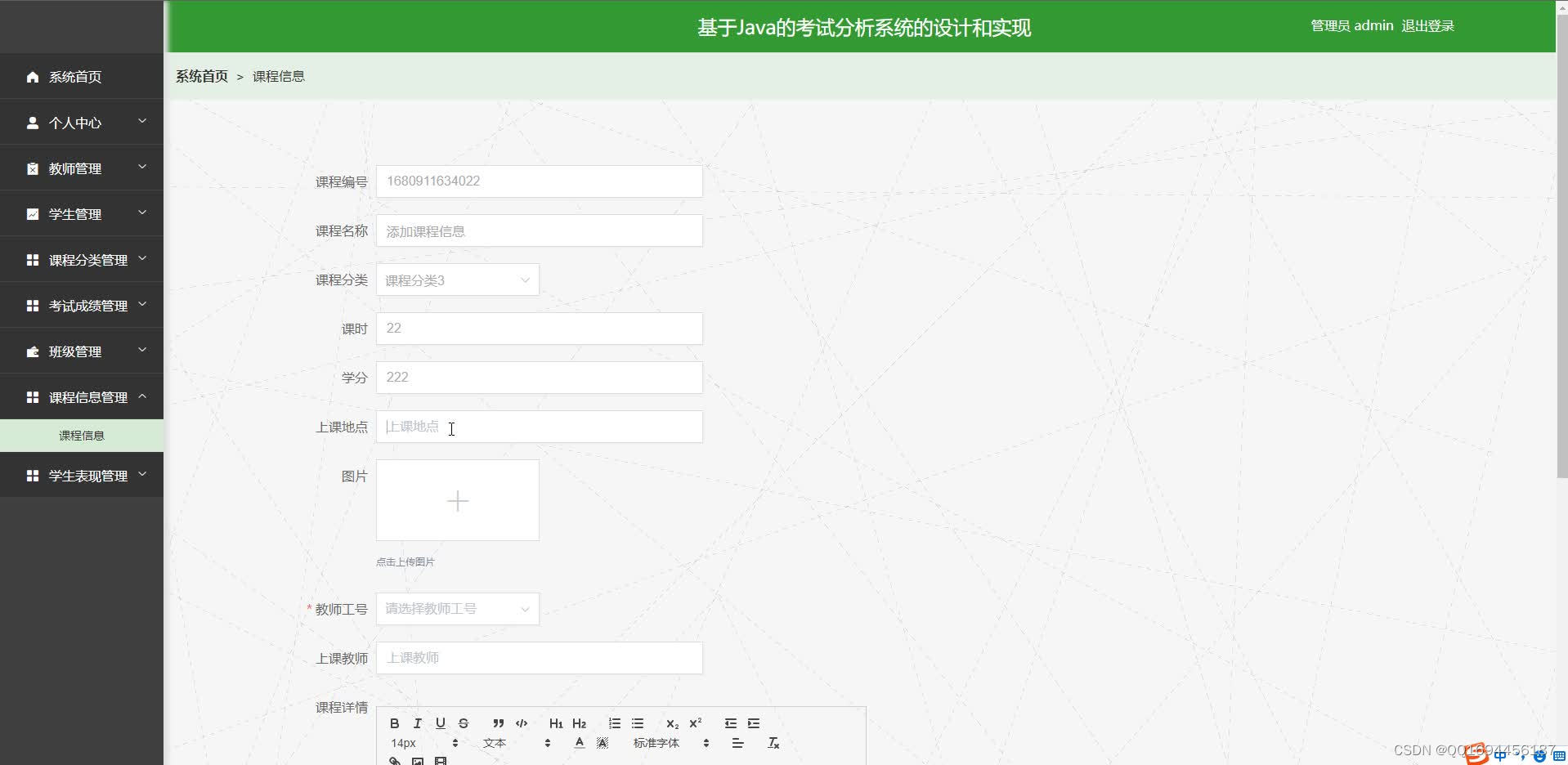The height and width of the screenshot is (765, 1568).
Task: Click the grid icon beside 考试成绩管理
Action: tap(33, 306)
